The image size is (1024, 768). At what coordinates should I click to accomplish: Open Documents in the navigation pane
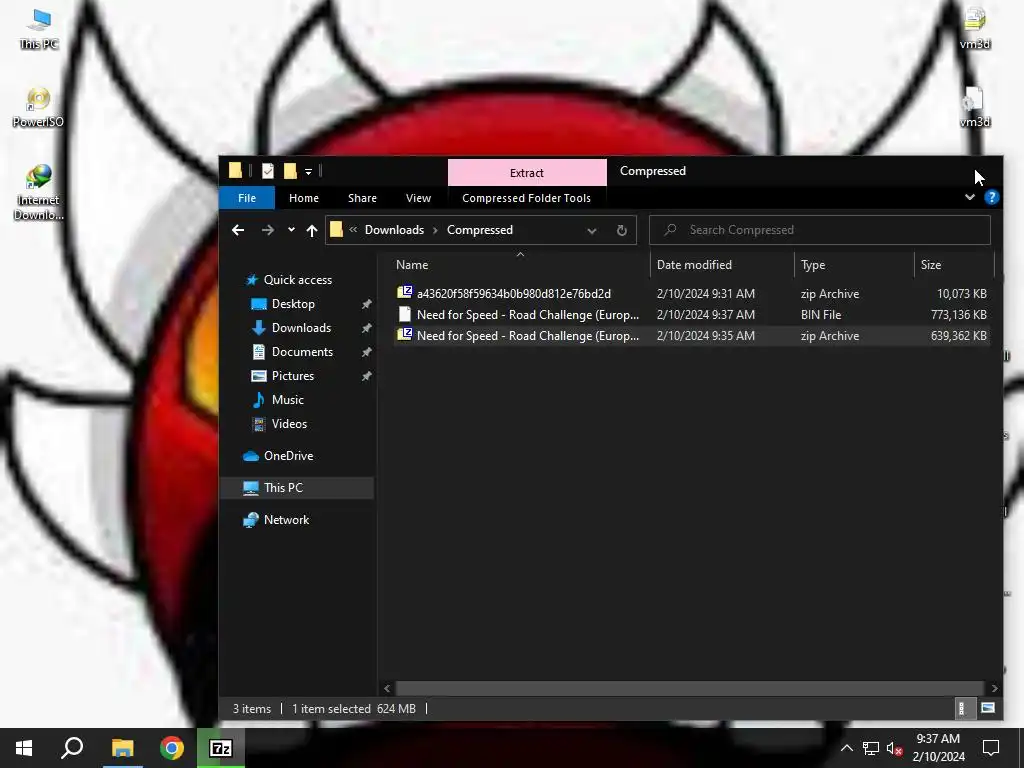point(302,352)
